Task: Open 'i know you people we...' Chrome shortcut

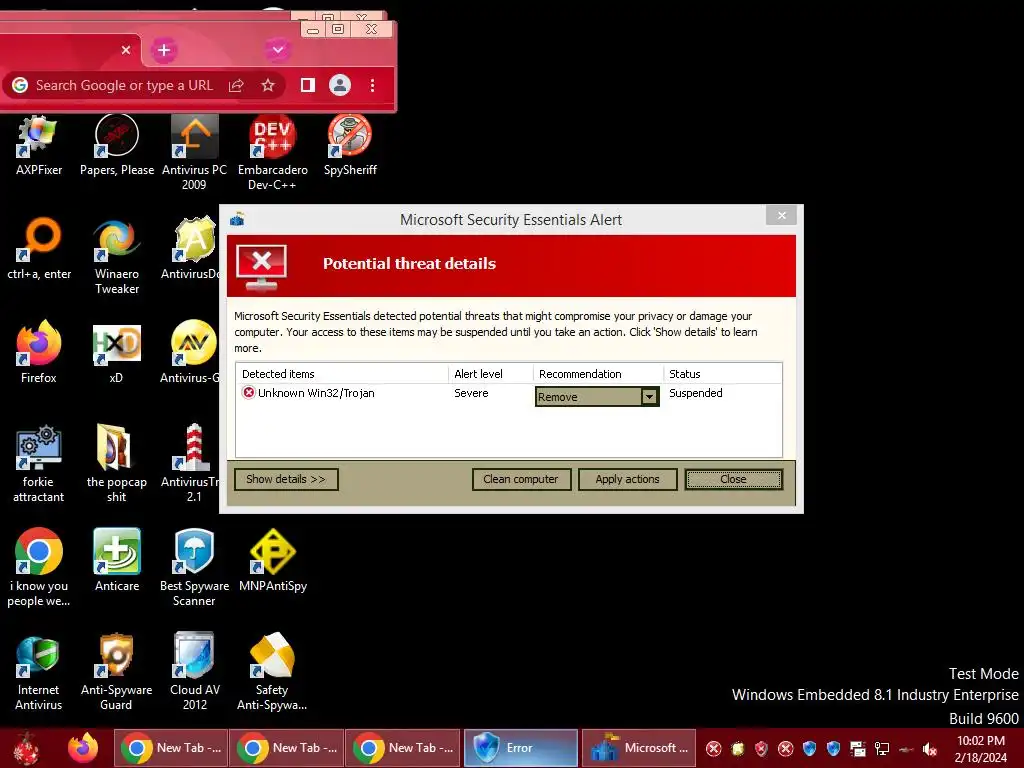Action: pyautogui.click(x=39, y=568)
